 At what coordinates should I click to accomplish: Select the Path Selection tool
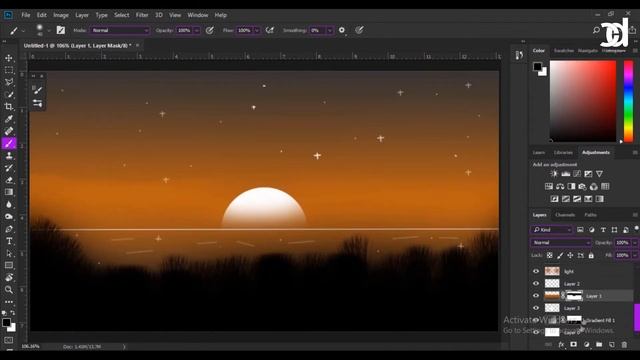(9, 253)
